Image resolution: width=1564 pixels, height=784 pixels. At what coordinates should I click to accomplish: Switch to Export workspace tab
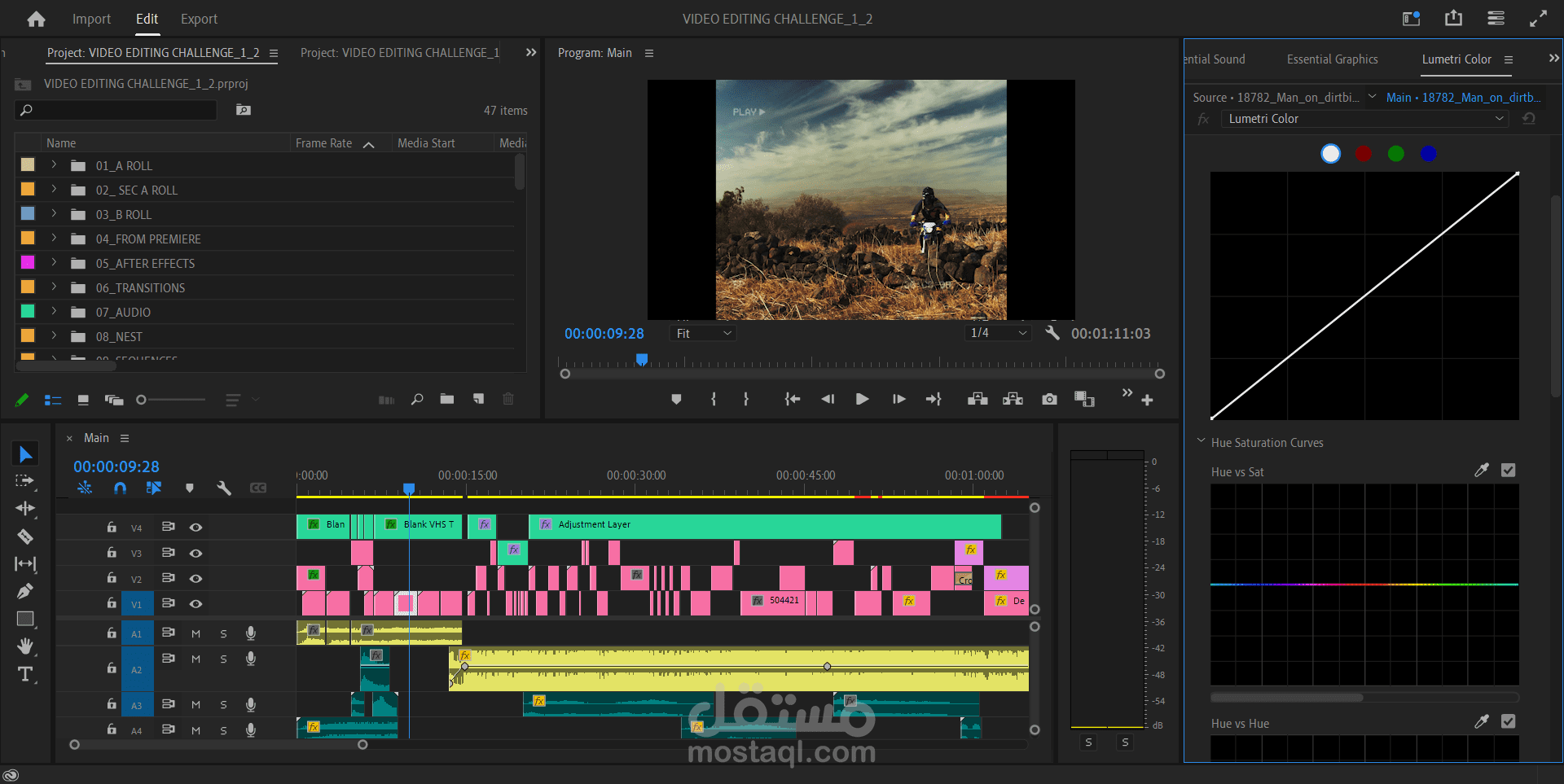click(x=199, y=19)
